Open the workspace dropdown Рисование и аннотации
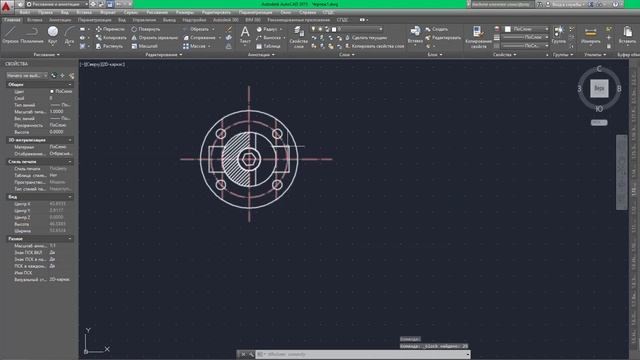The image size is (640, 360). tap(57, 4)
